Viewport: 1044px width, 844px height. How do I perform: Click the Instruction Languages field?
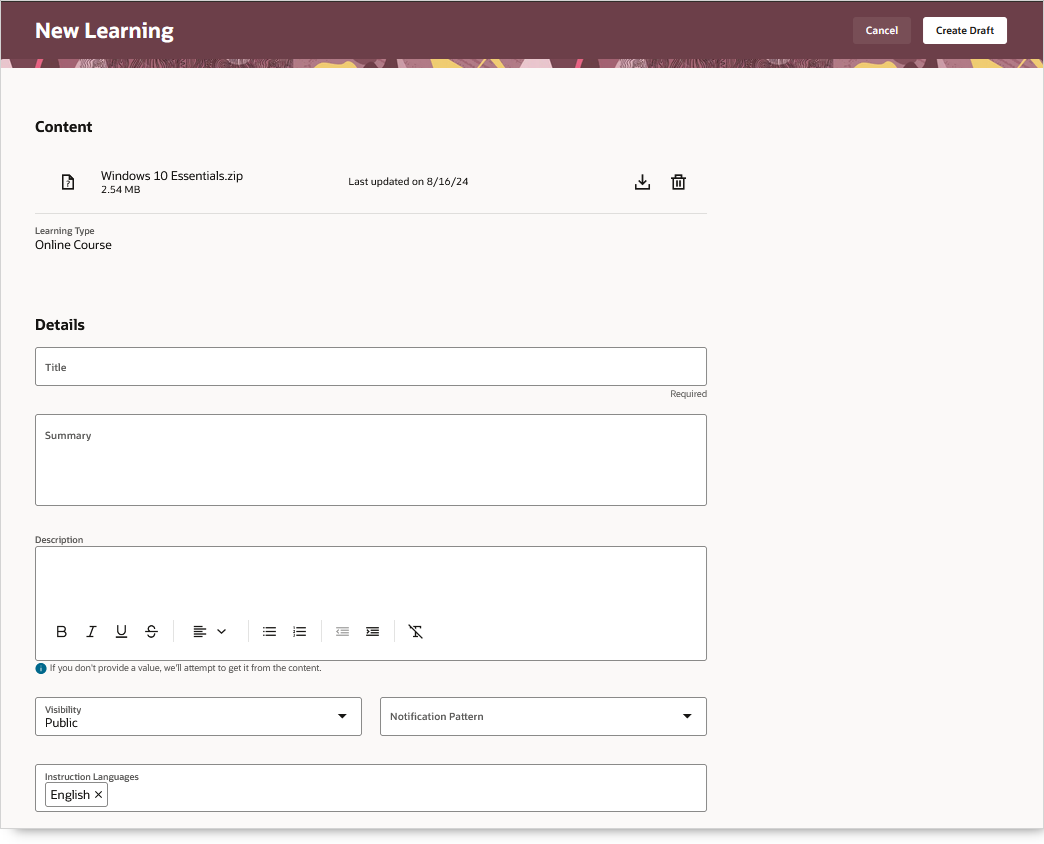coord(371,787)
